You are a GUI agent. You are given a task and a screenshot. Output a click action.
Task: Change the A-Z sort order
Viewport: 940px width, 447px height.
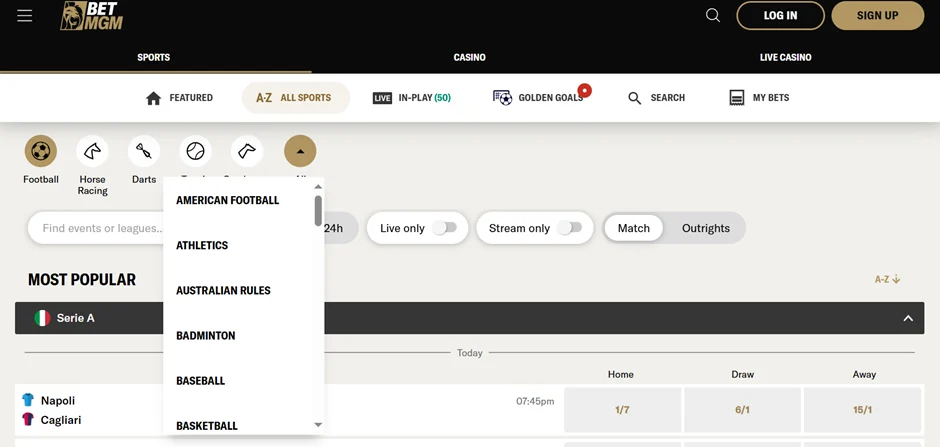[887, 280]
